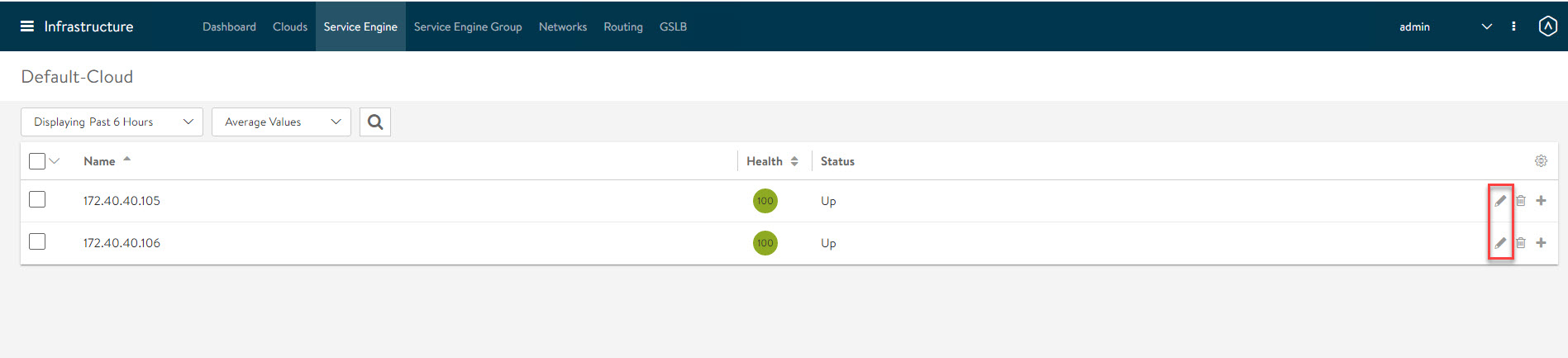Image resolution: width=1568 pixels, height=358 pixels.
Task: Open the vertical ellipsis menu
Action: click(1513, 26)
